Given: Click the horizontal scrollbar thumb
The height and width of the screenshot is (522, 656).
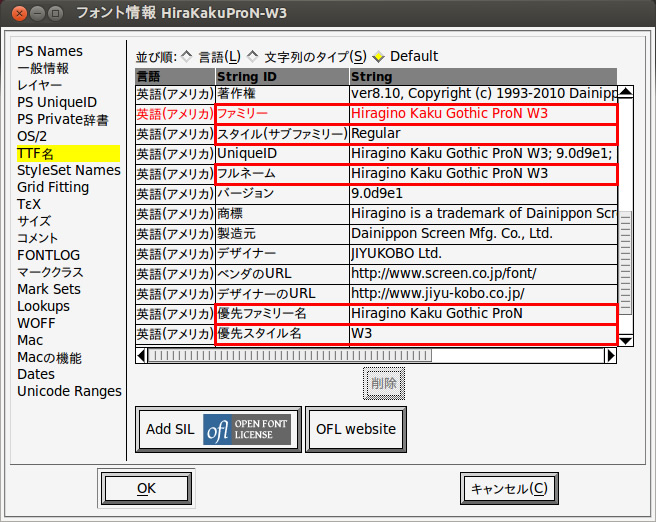Looking at the screenshot, I should (290, 356).
